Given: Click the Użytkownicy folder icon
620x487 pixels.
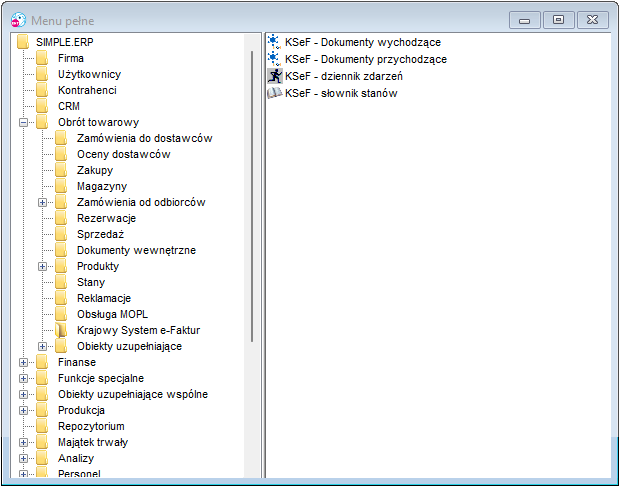Looking at the screenshot, I should [42, 74].
